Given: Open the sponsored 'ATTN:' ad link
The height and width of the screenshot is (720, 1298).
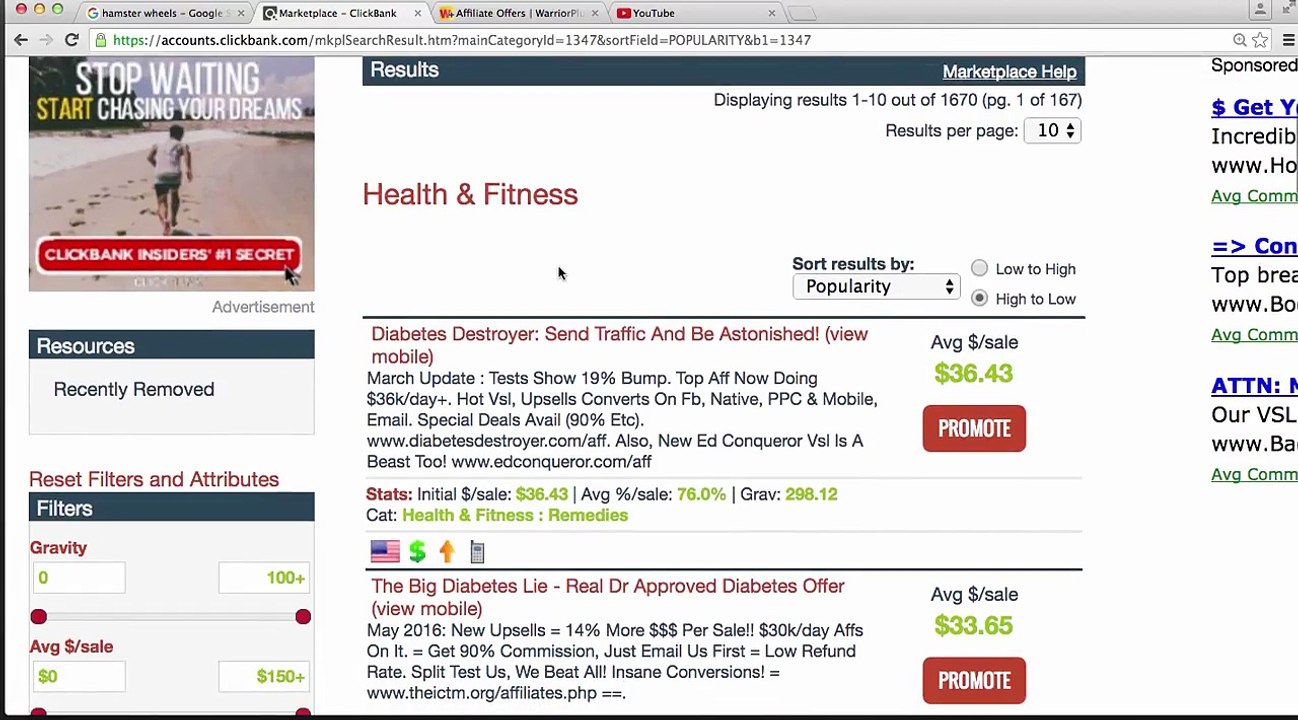Looking at the screenshot, I should (x=1254, y=385).
